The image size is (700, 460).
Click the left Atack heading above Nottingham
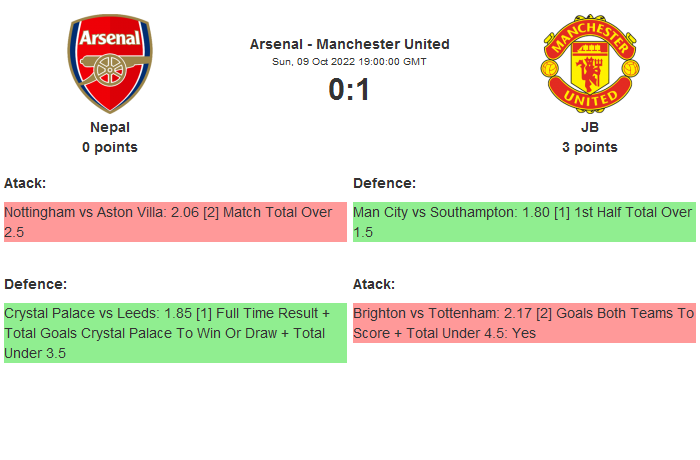click(x=25, y=183)
